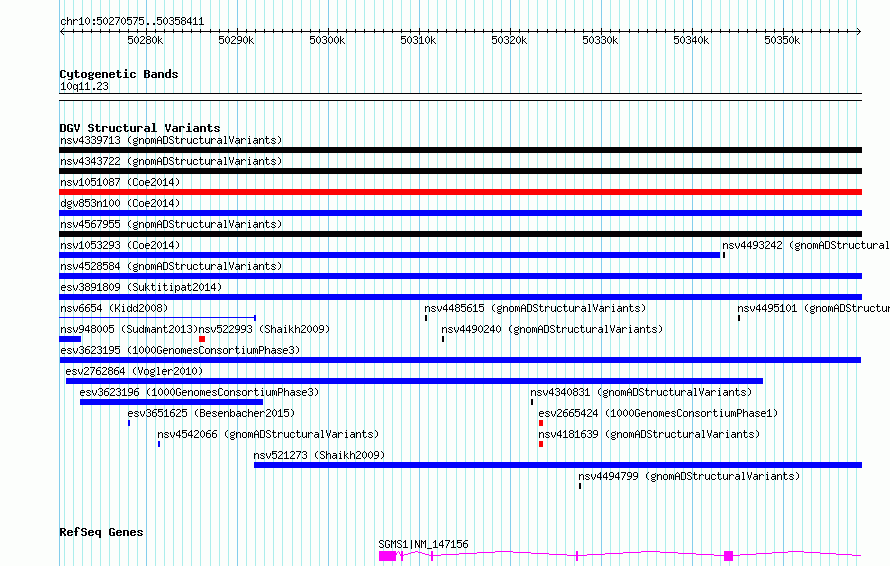Select the nsv4181639 gnomAD label

649,434
